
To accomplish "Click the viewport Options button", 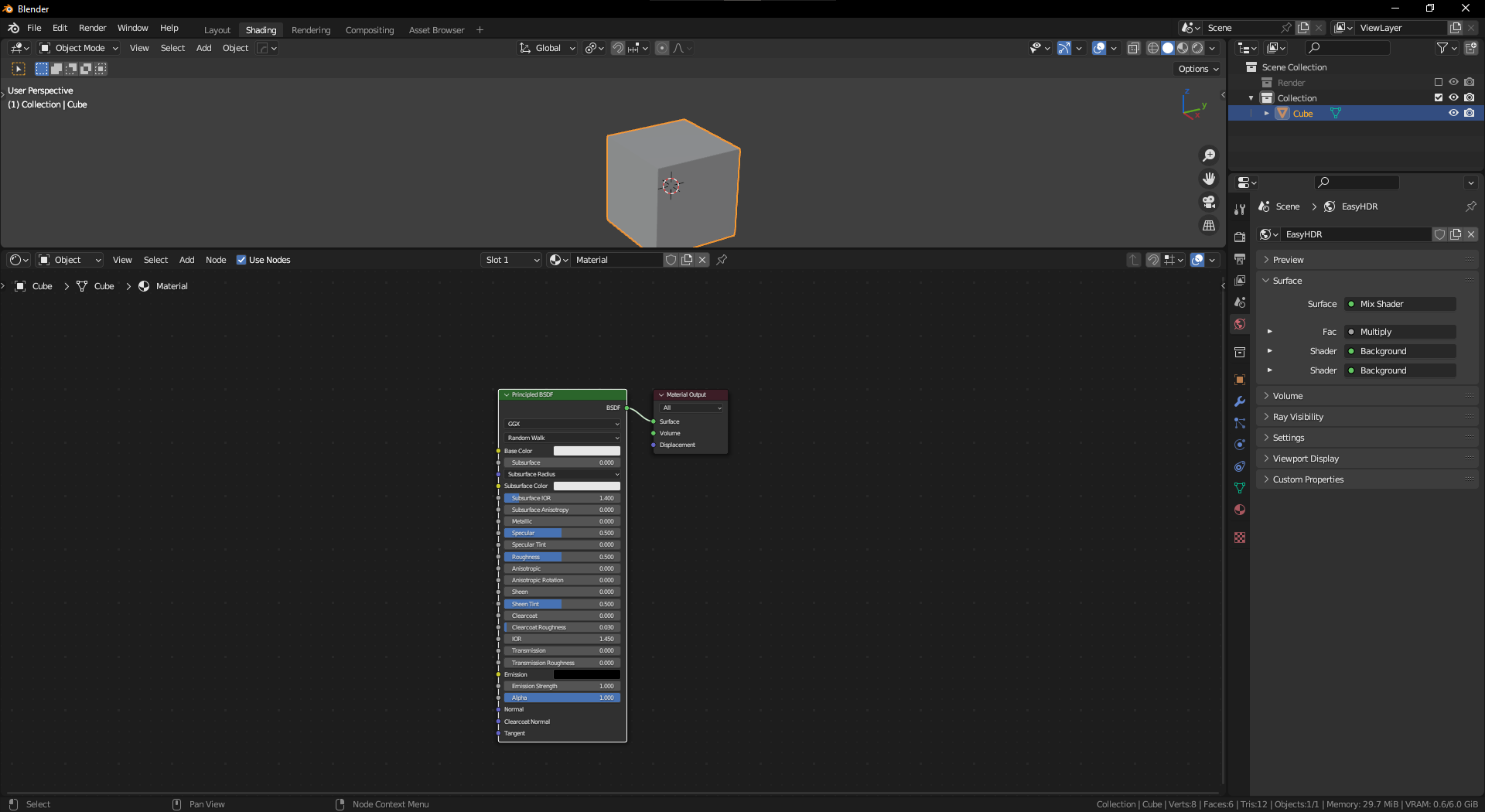I will tap(1197, 69).
